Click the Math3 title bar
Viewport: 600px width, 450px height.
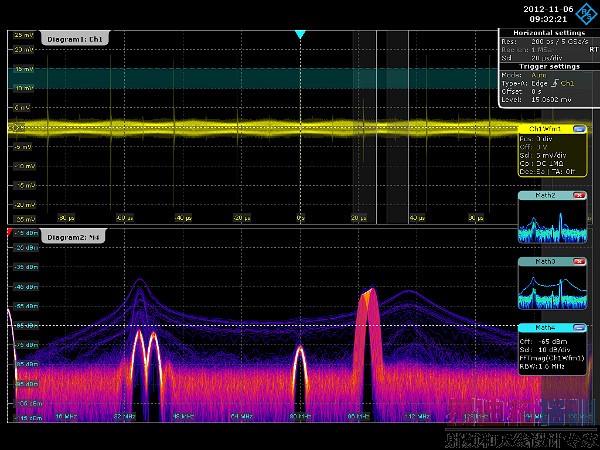[x=552, y=262]
